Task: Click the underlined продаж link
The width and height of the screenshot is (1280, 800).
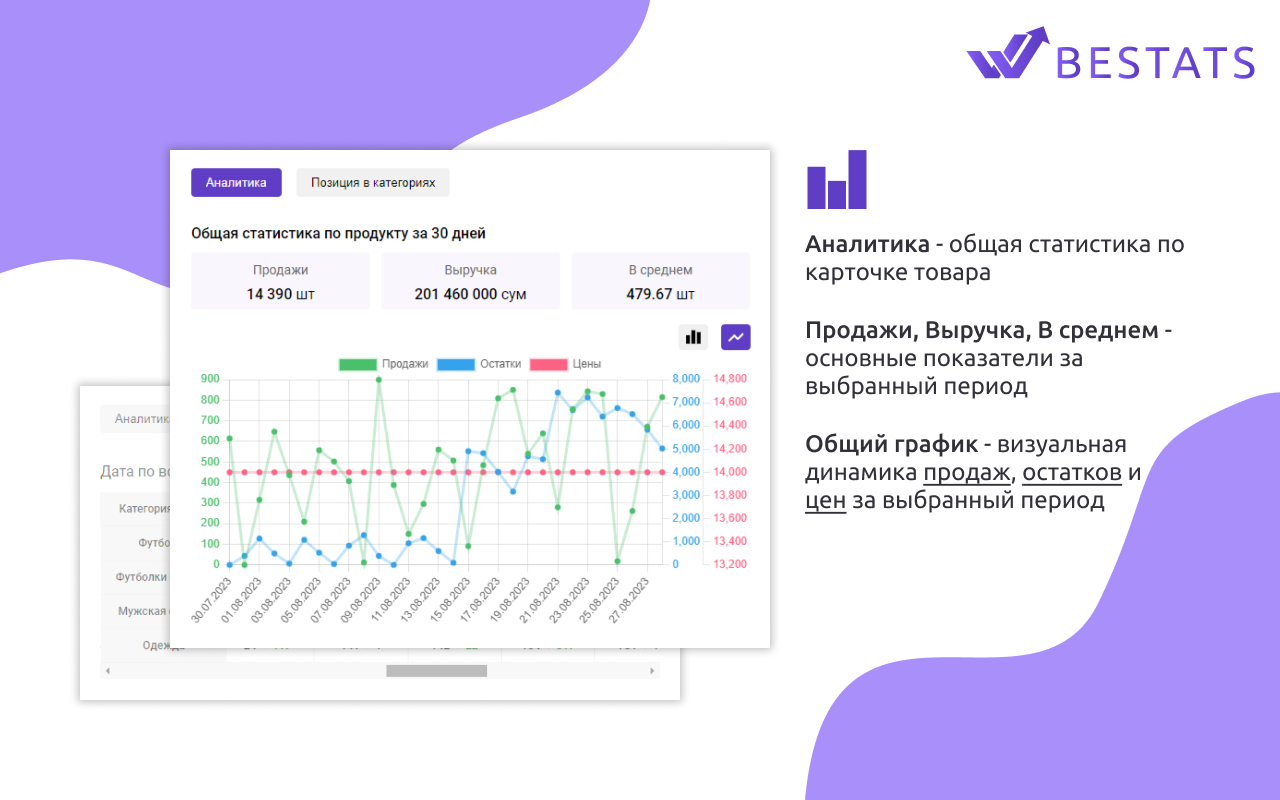Action: pos(965,471)
